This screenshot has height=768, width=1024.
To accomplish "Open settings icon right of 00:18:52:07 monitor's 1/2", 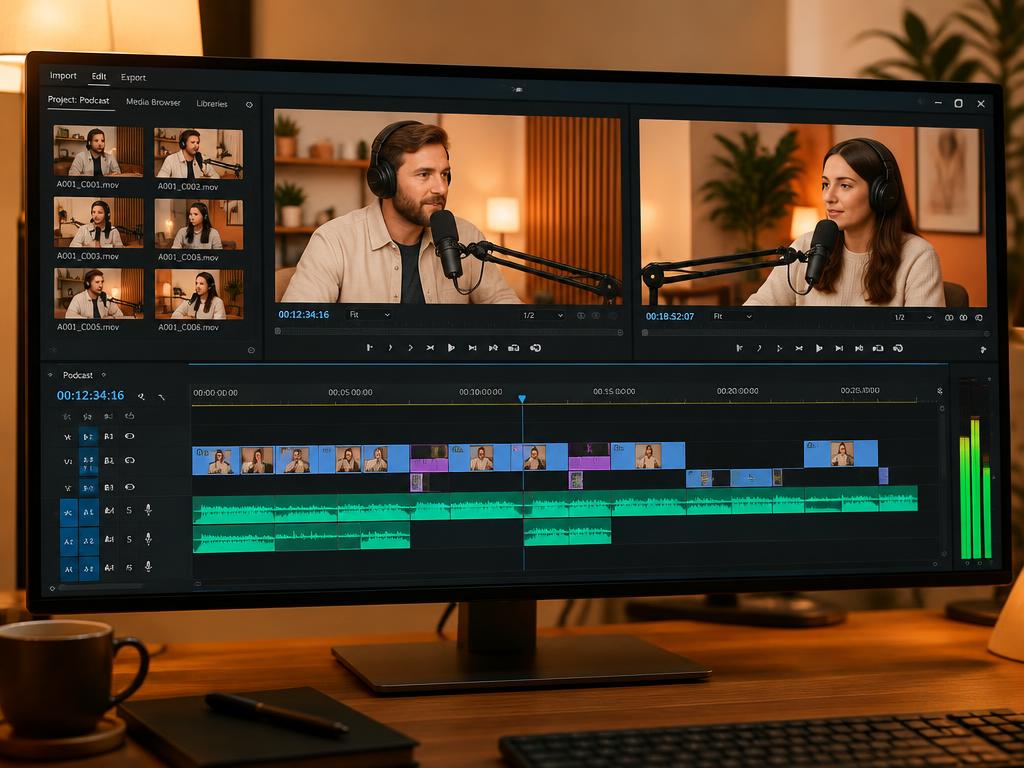I will [x=979, y=318].
